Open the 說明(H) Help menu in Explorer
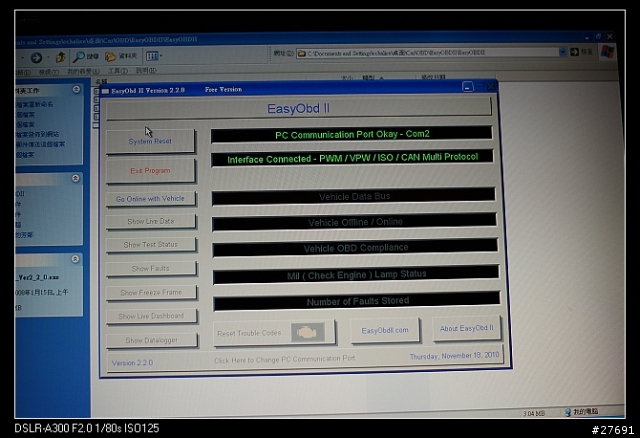Image resolution: width=640 pixels, height=438 pixels. pyautogui.click(x=146, y=71)
